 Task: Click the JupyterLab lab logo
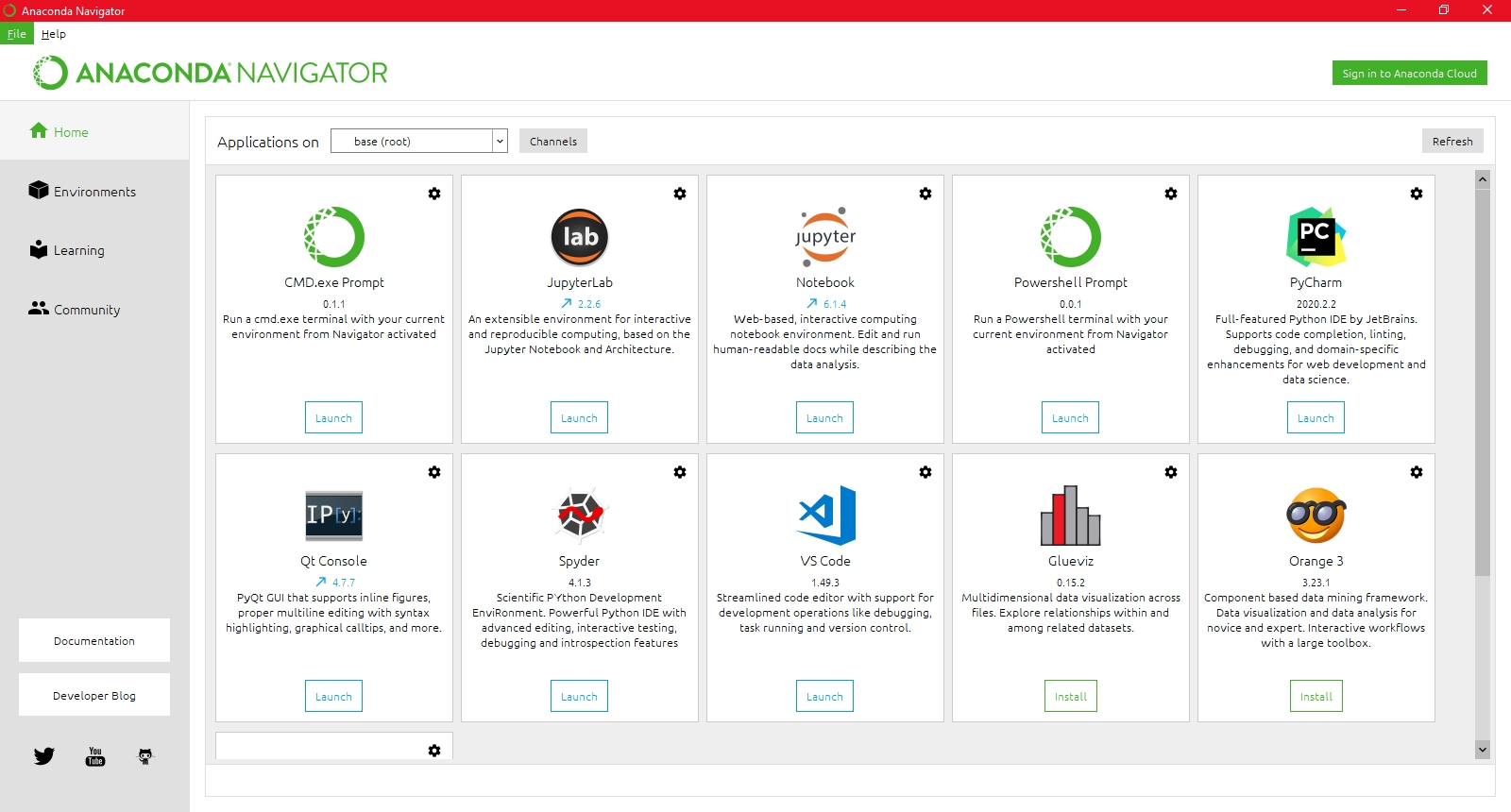580,237
